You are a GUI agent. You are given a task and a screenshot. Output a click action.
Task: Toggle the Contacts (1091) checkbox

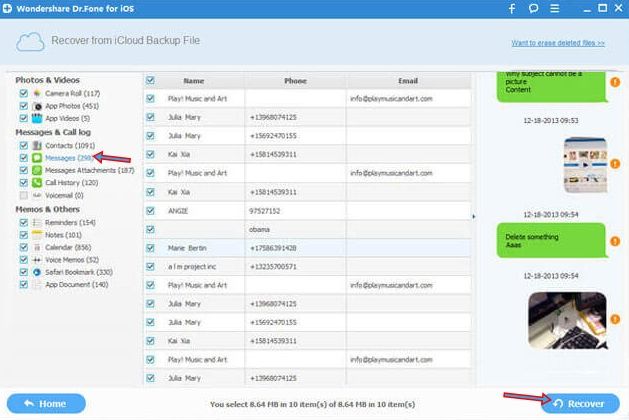[24, 145]
